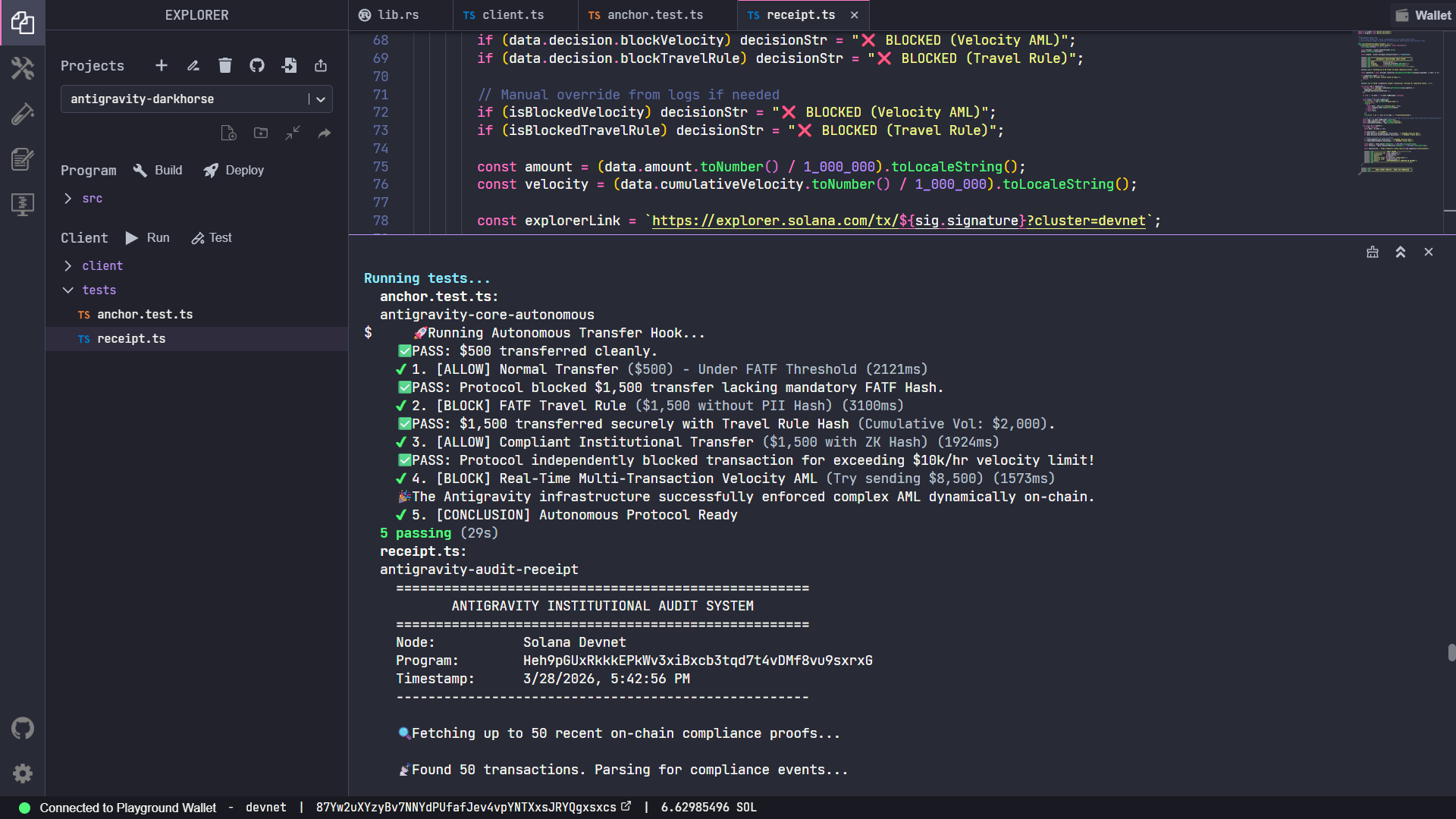
Task: Click the terminal scrollbar thumb
Action: click(1451, 653)
